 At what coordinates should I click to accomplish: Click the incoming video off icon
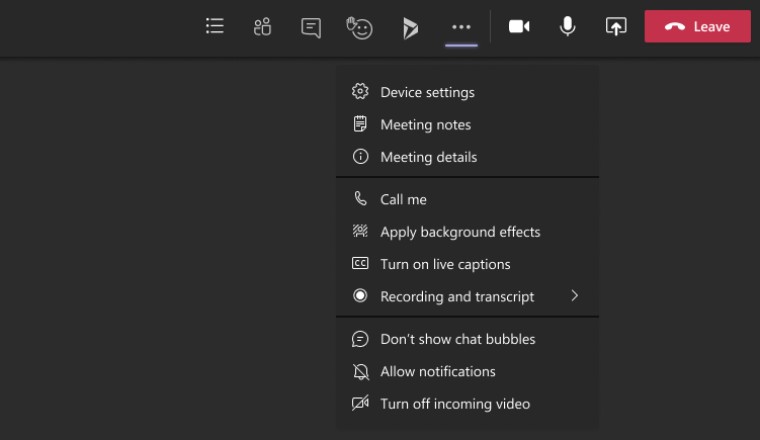[360, 403]
